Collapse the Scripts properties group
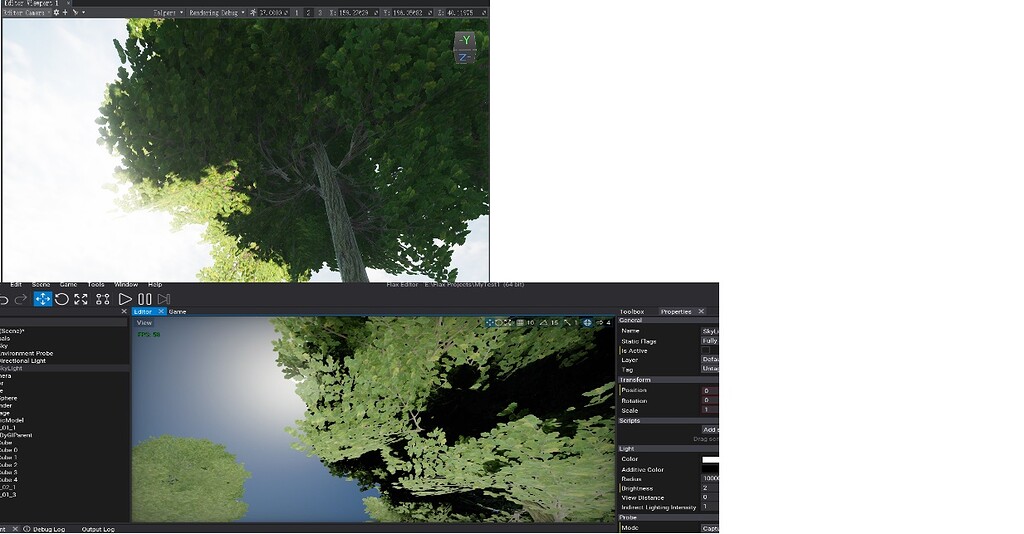Viewport: 1024px width, 534px height. (668, 421)
